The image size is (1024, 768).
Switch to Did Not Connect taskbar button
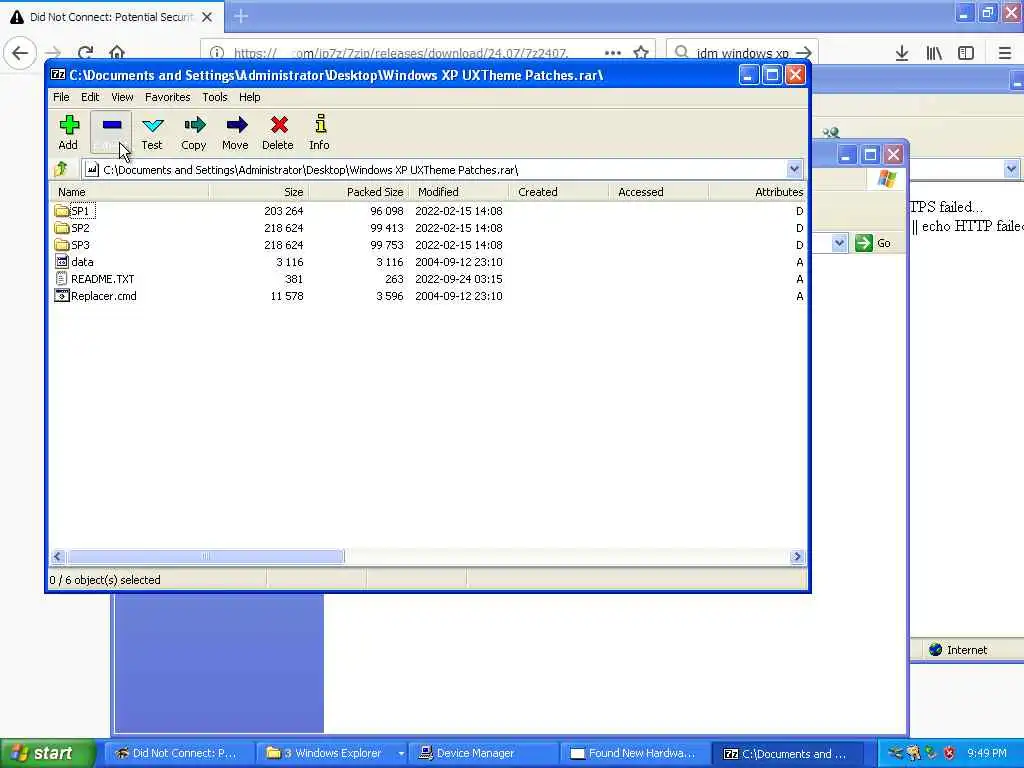click(x=177, y=753)
